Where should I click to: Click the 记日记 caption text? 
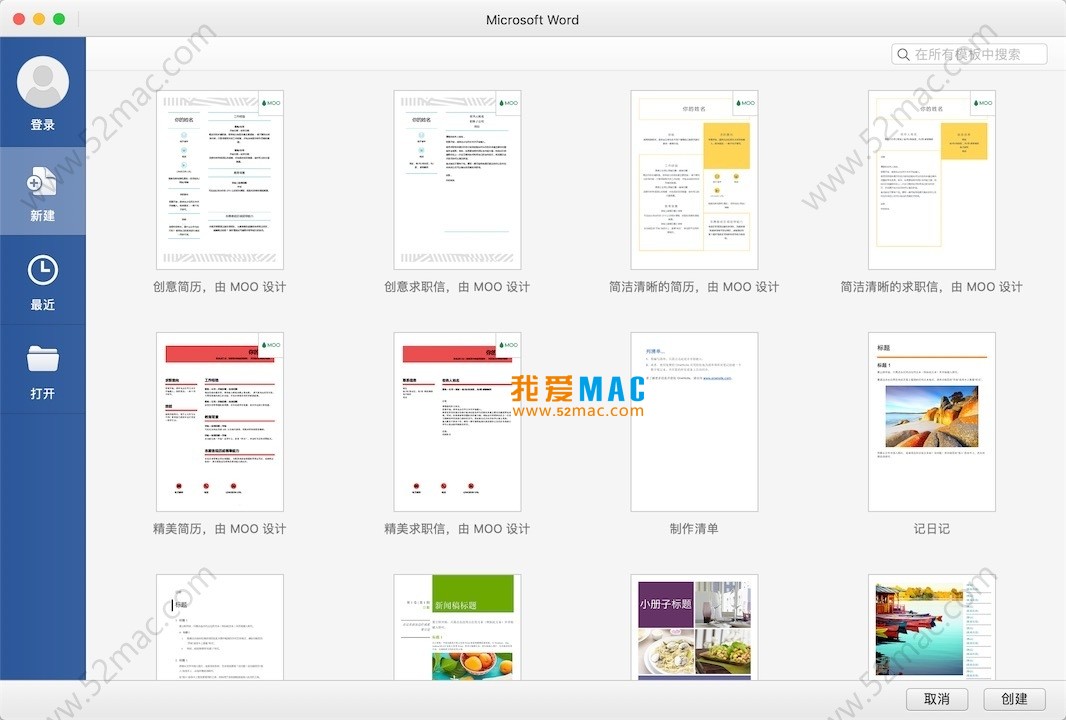coord(931,528)
